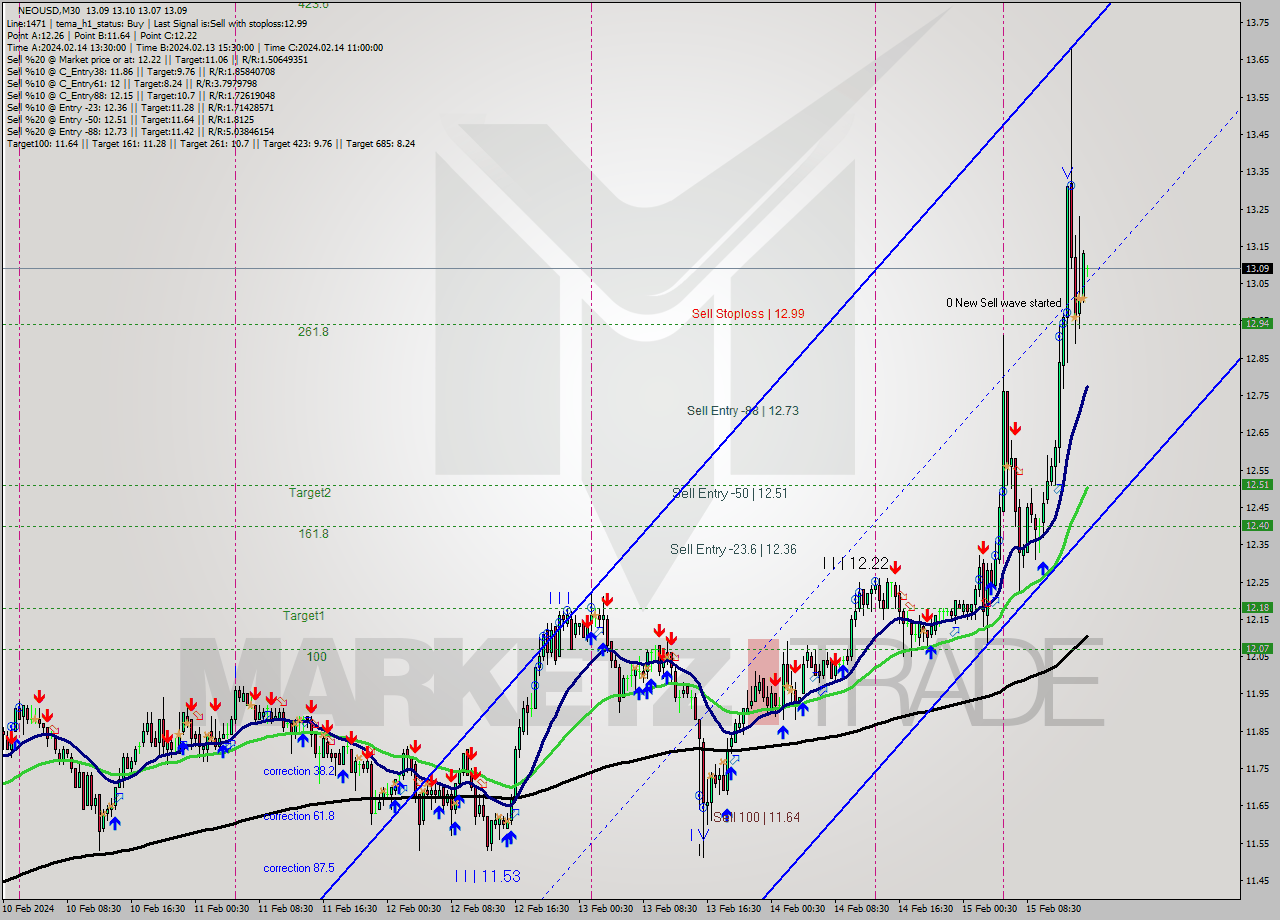The height and width of the screenshot is (920, 1280).
Task: Click the 'Target100: 11.64' targets summary line
Action: coord(210,144)
